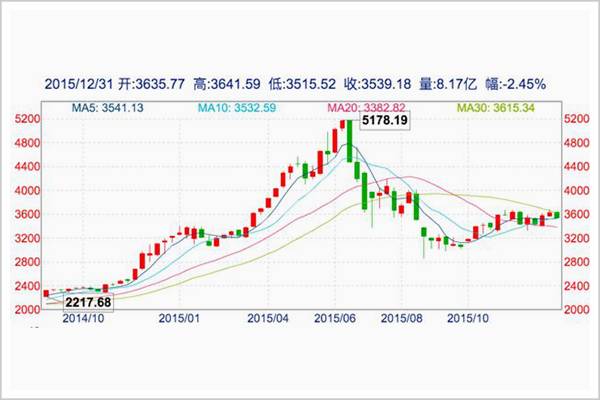Click the 5178.19 peak price label
The width and height of the screenshot is (600, 400).
[x=385, y=120]
